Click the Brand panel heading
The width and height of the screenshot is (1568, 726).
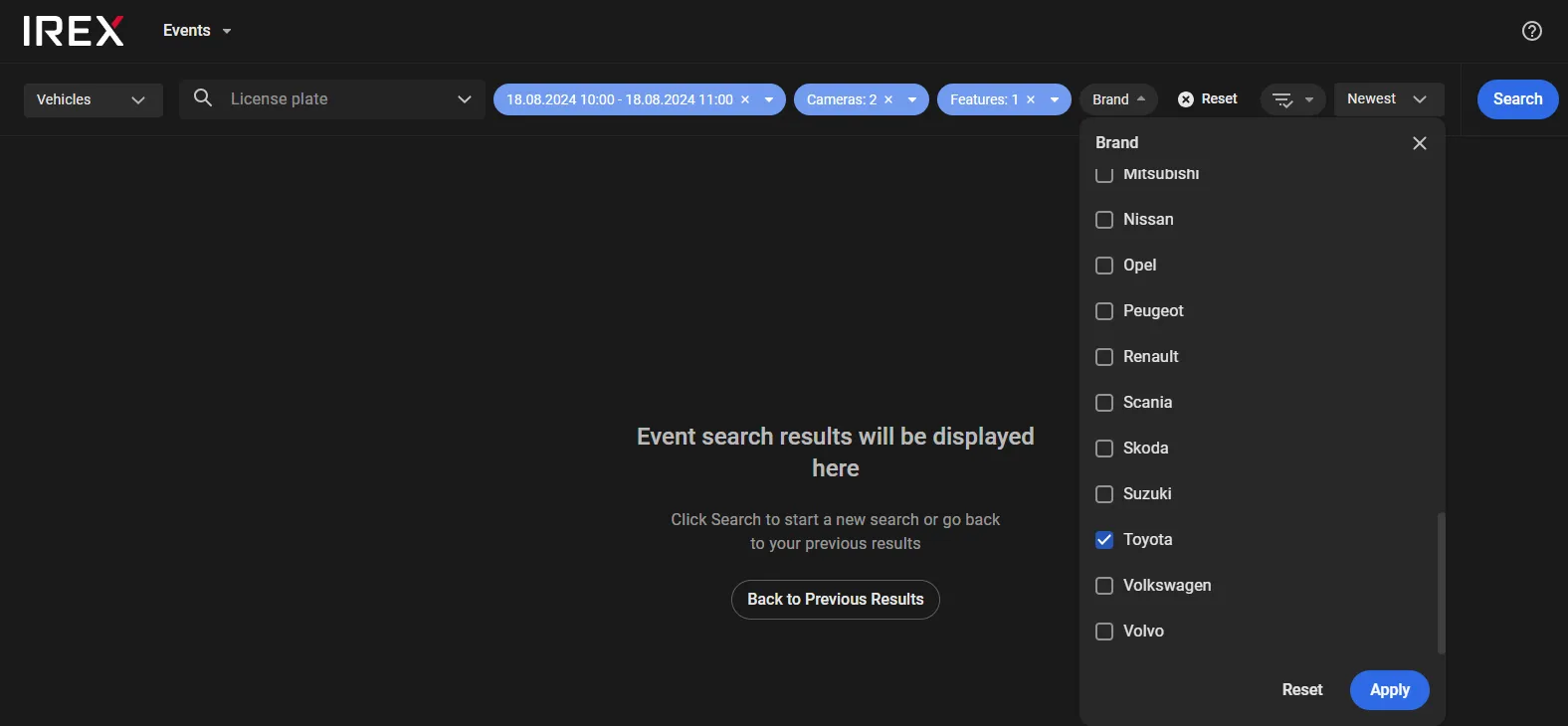[1117, 143]
